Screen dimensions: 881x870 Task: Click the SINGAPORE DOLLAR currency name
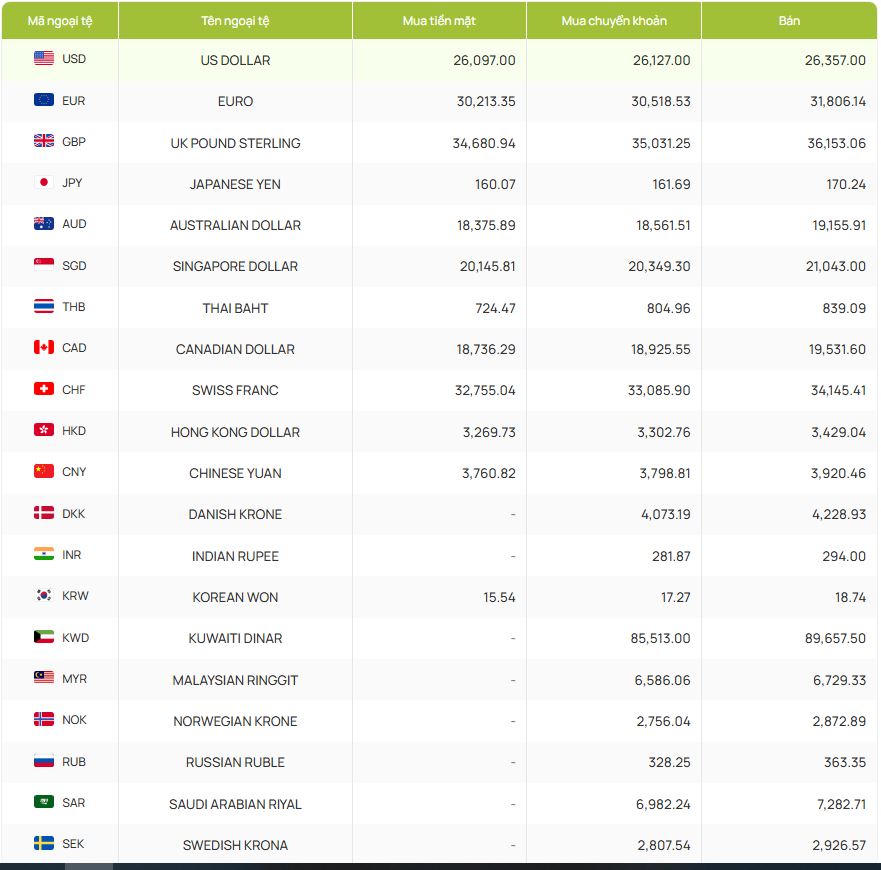coord(235,267)
